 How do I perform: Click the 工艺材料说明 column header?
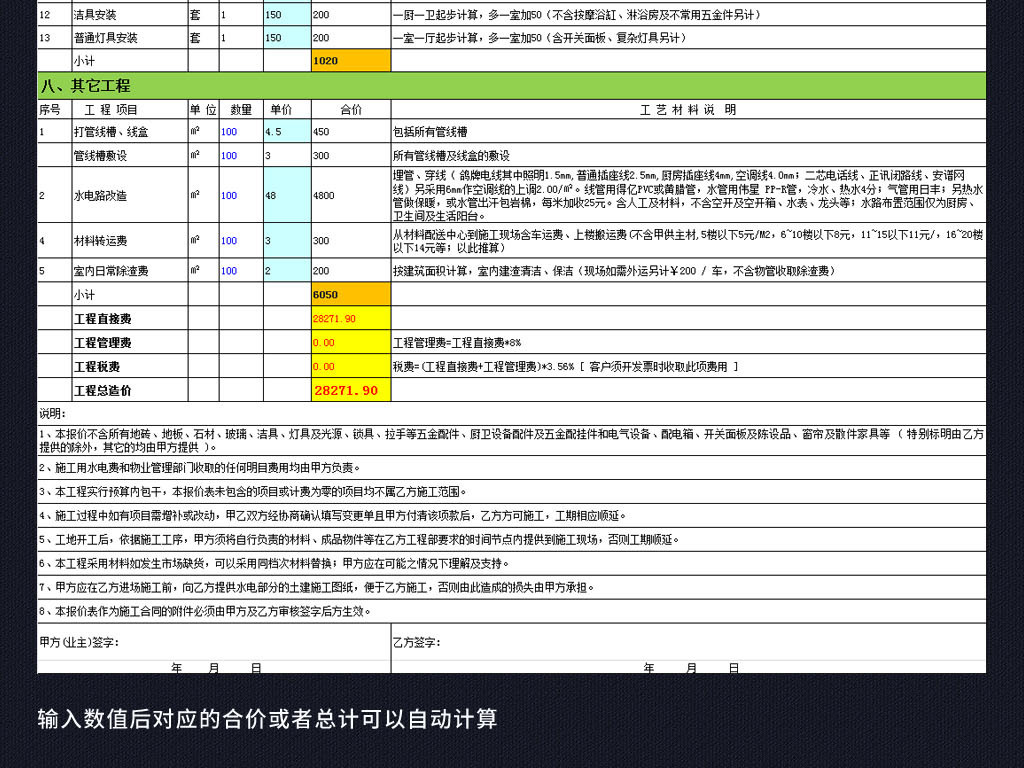click(x=688, y=110)
